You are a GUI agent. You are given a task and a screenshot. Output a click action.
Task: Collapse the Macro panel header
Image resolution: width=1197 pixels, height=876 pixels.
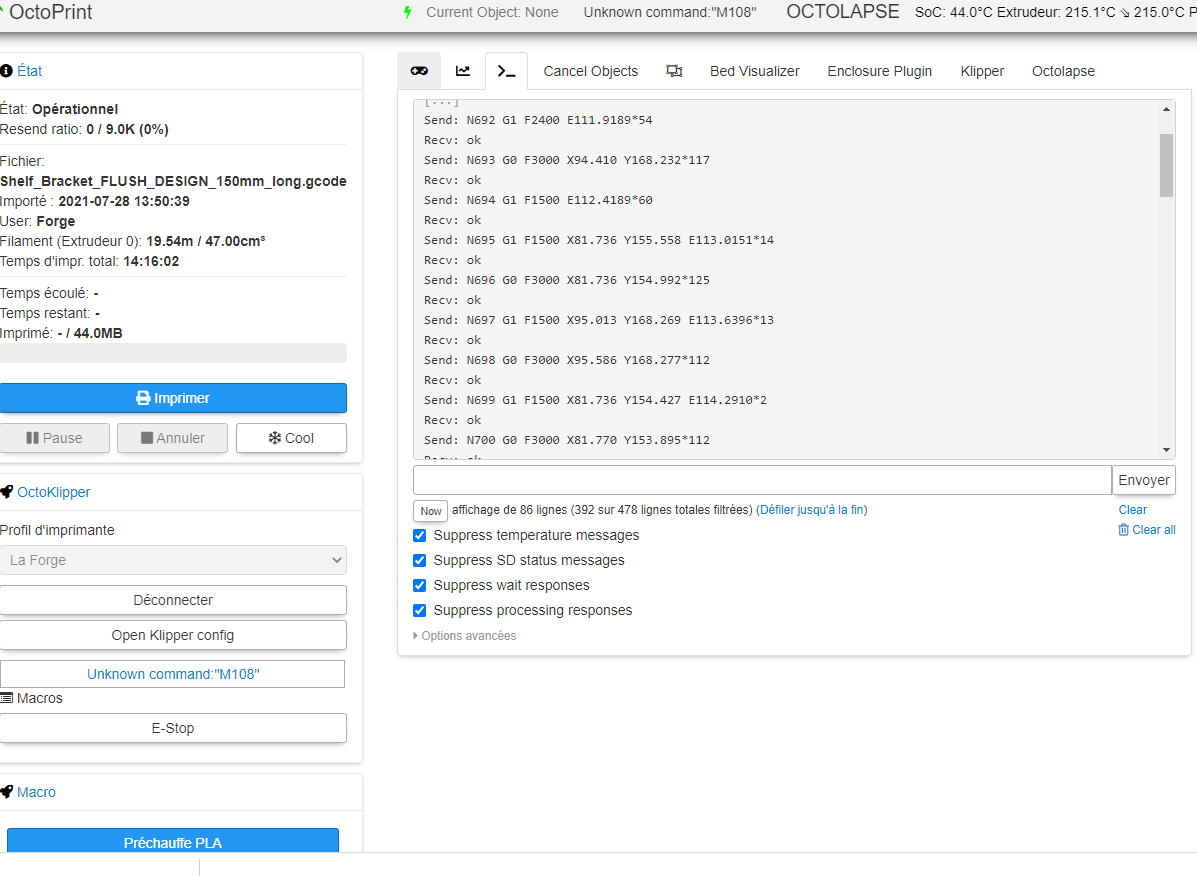pos(36,792)
